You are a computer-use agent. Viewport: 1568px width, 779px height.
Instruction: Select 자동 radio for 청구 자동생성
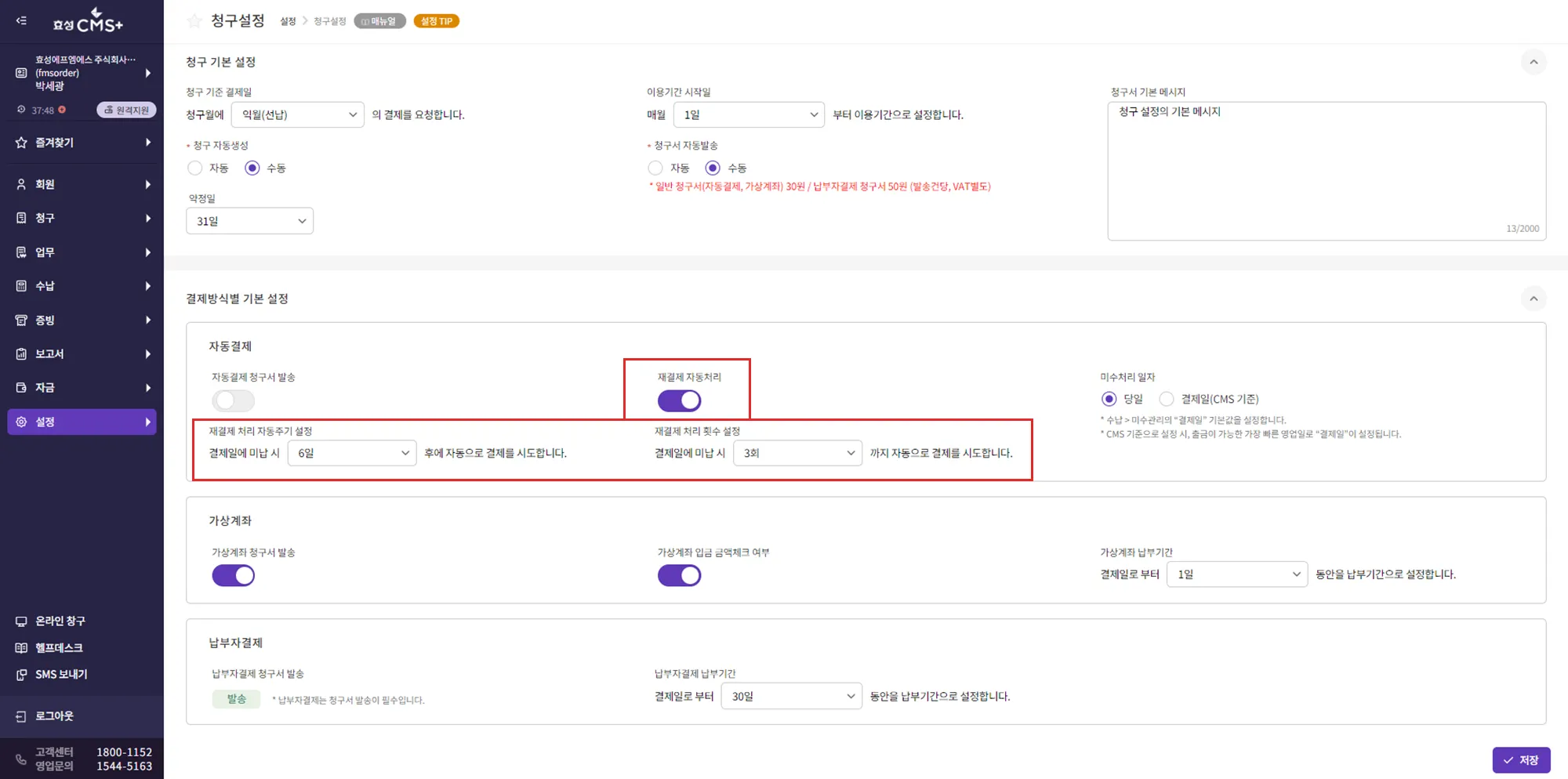[x=195, y=168]
